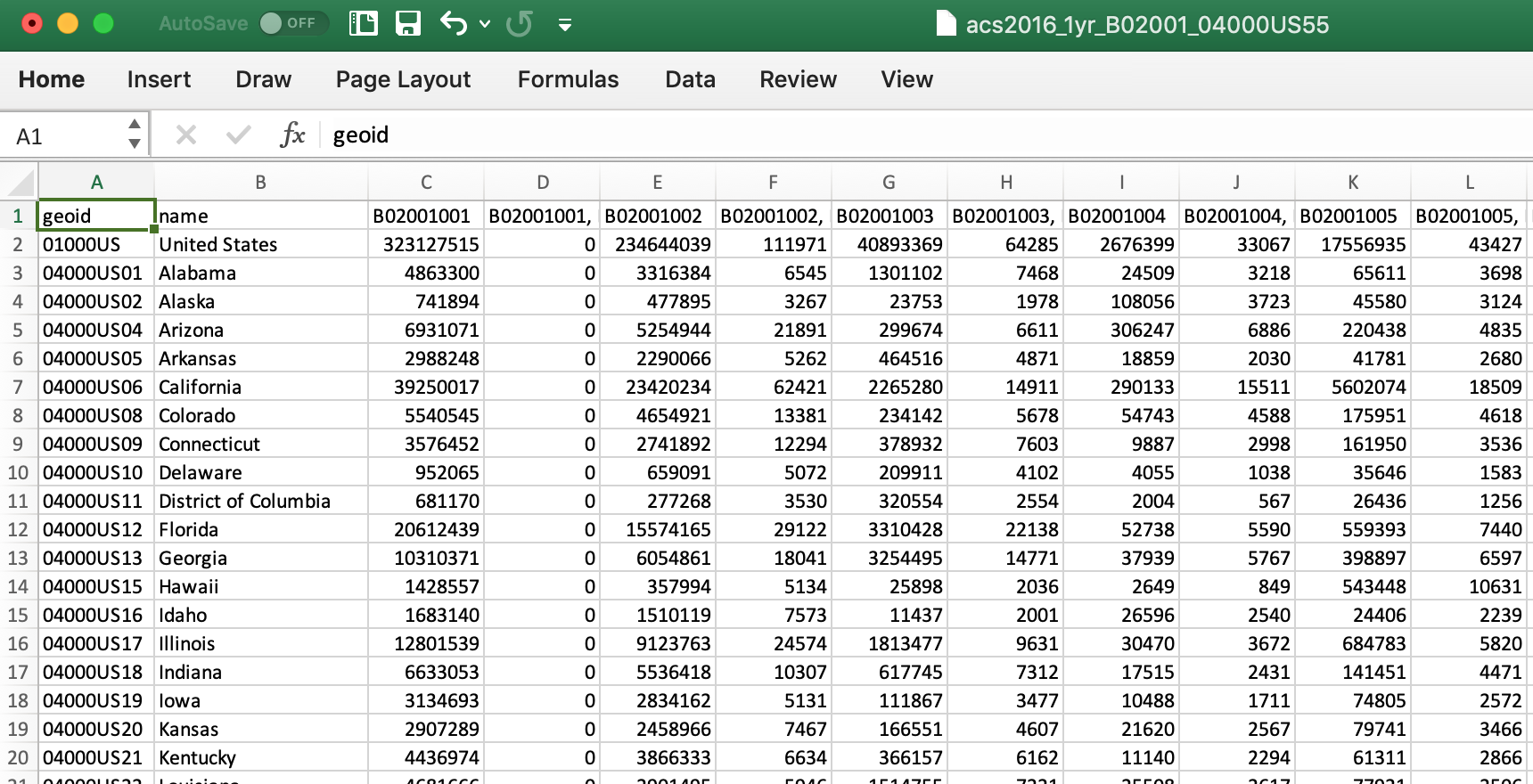
Task: Switch to the Formulas tab
Action: point(568,79)
